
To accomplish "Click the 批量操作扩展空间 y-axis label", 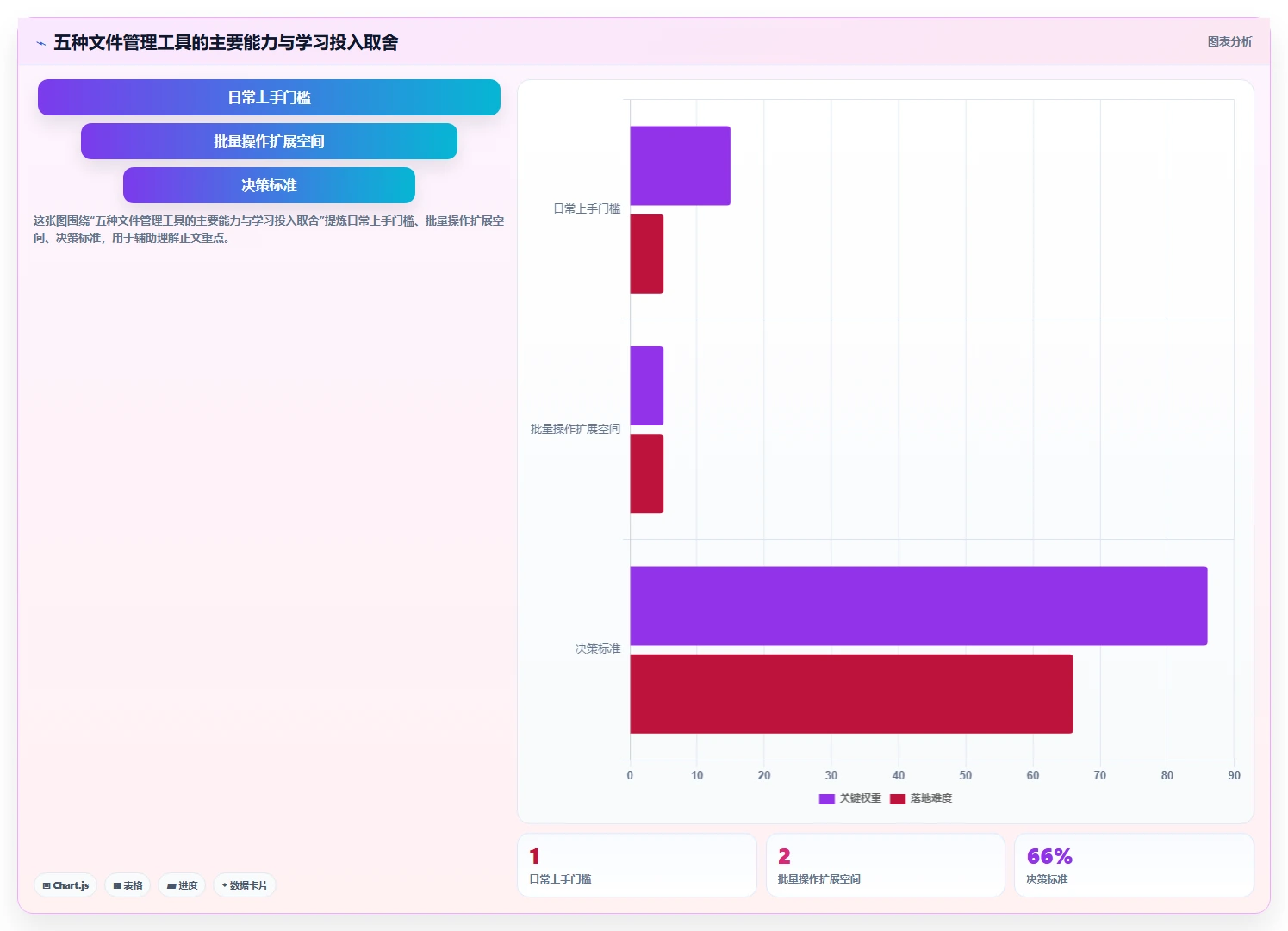I will pos(576,429).
